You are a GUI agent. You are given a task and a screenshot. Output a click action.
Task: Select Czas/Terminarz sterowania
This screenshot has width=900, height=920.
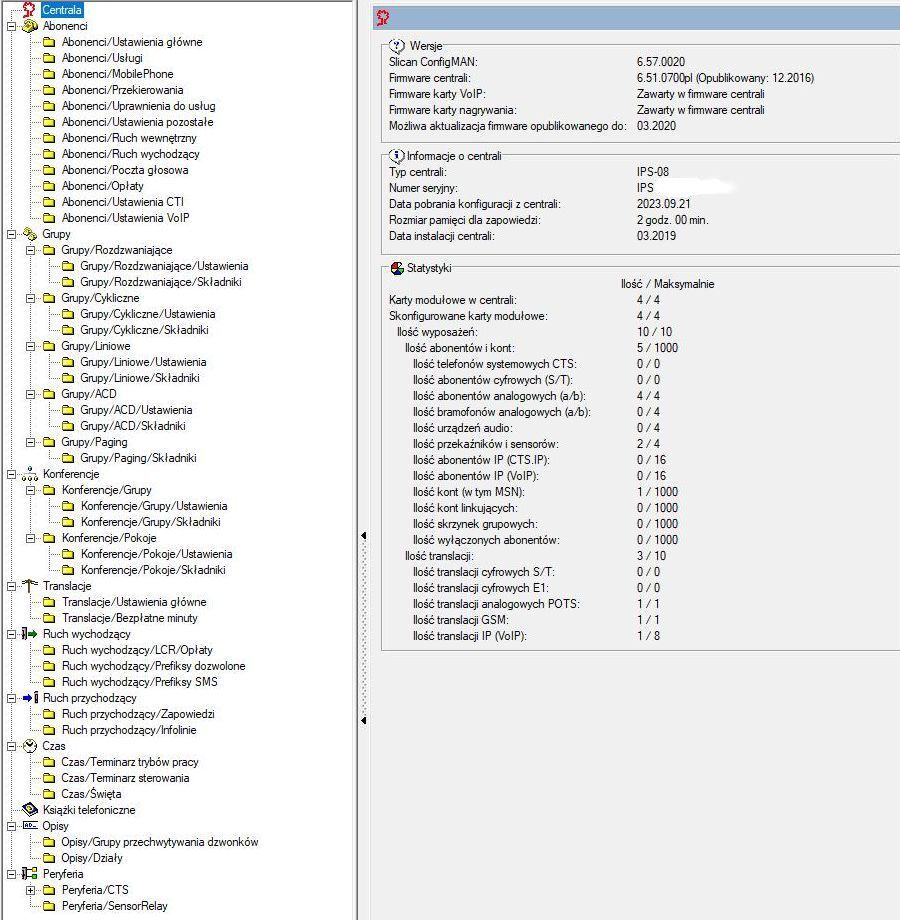pos(125,778)
